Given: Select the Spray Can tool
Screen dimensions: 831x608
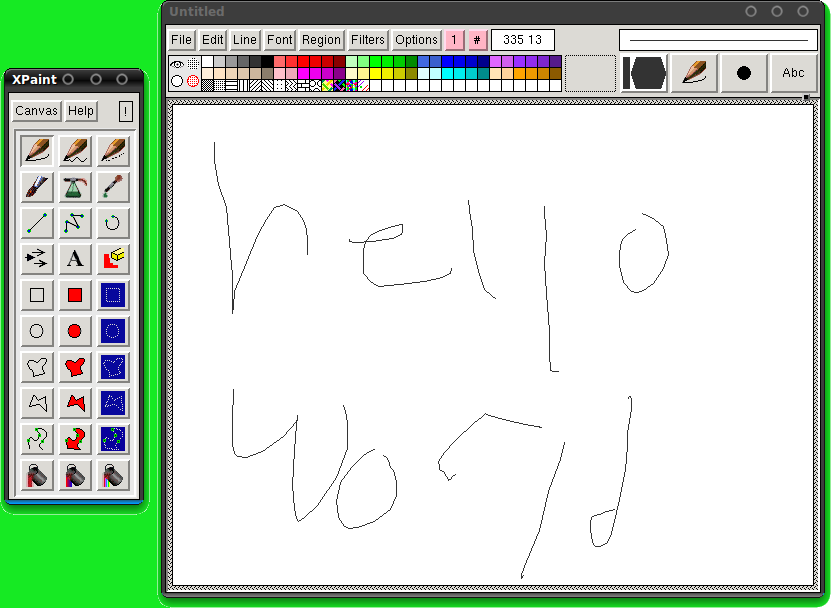Looking at the screenshot, I should pos(74,187).
